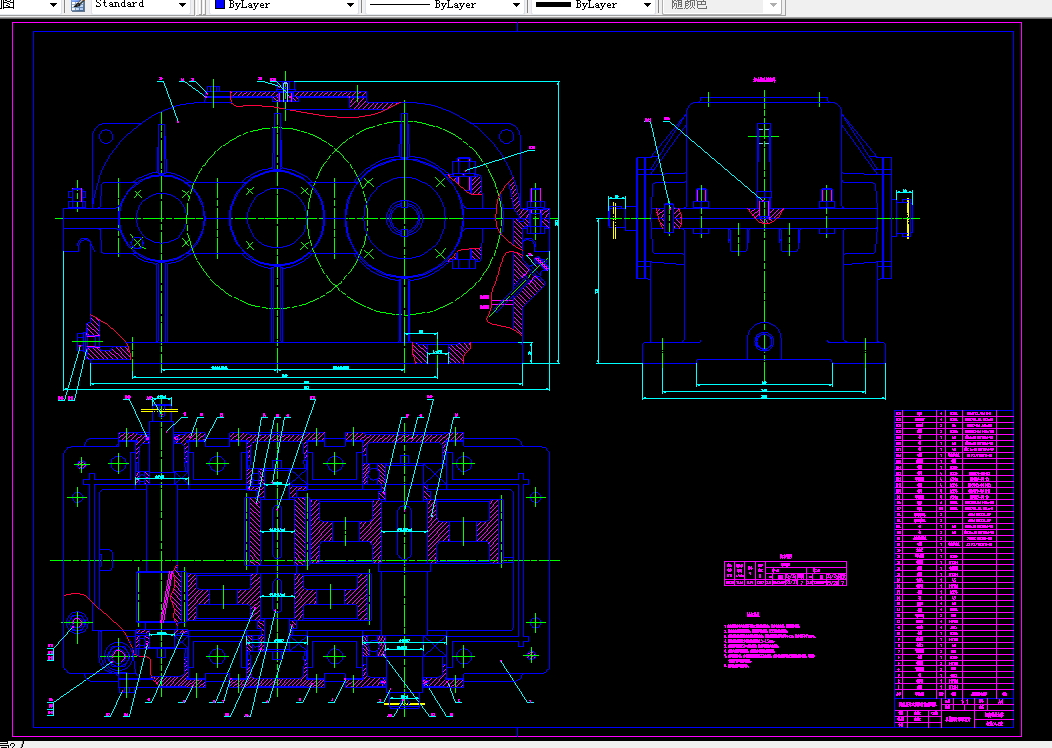Click the central shaft bore of the right gear
1052x748 pixels.
point(405,218)
